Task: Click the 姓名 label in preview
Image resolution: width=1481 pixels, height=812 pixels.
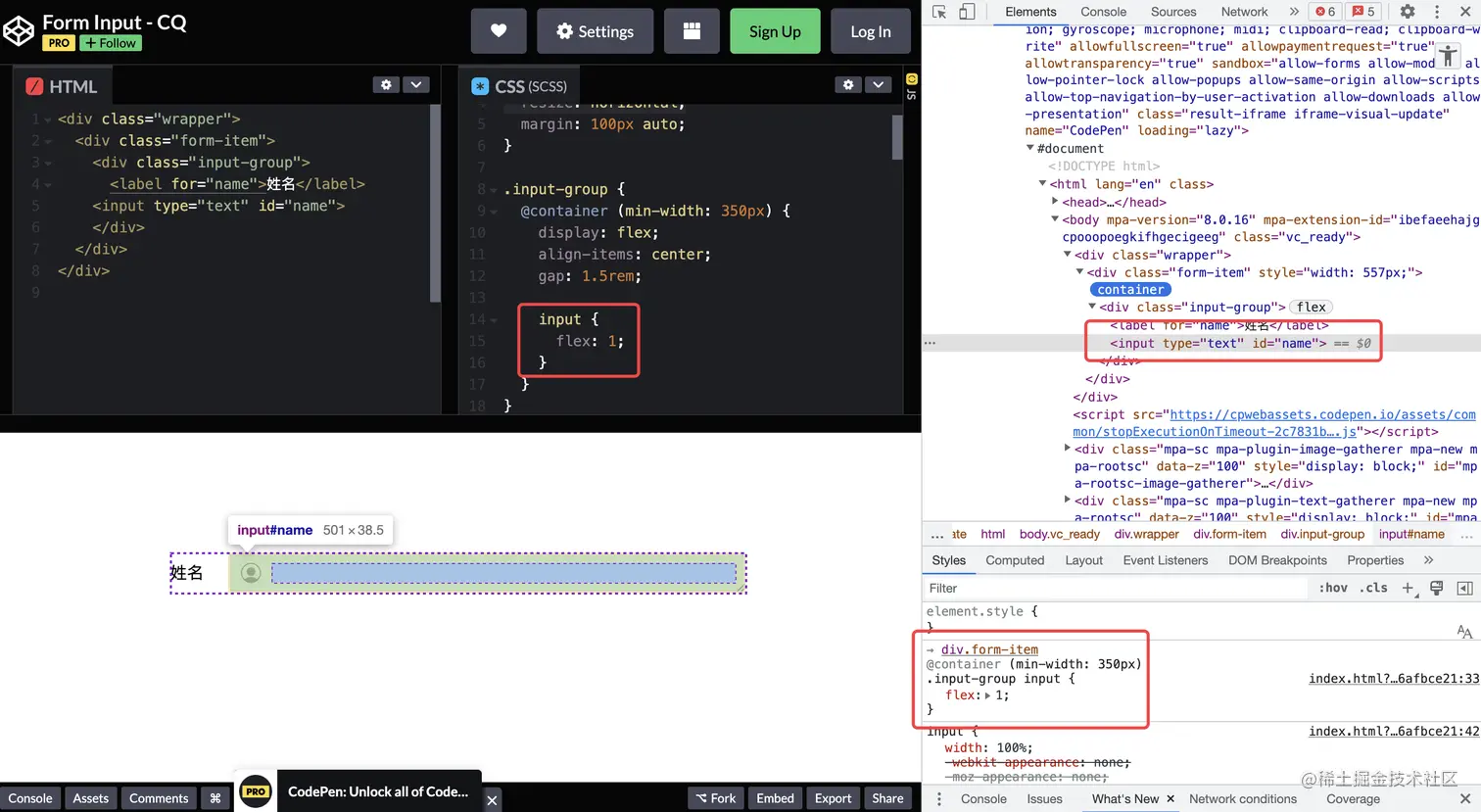Action: point(186,573)
